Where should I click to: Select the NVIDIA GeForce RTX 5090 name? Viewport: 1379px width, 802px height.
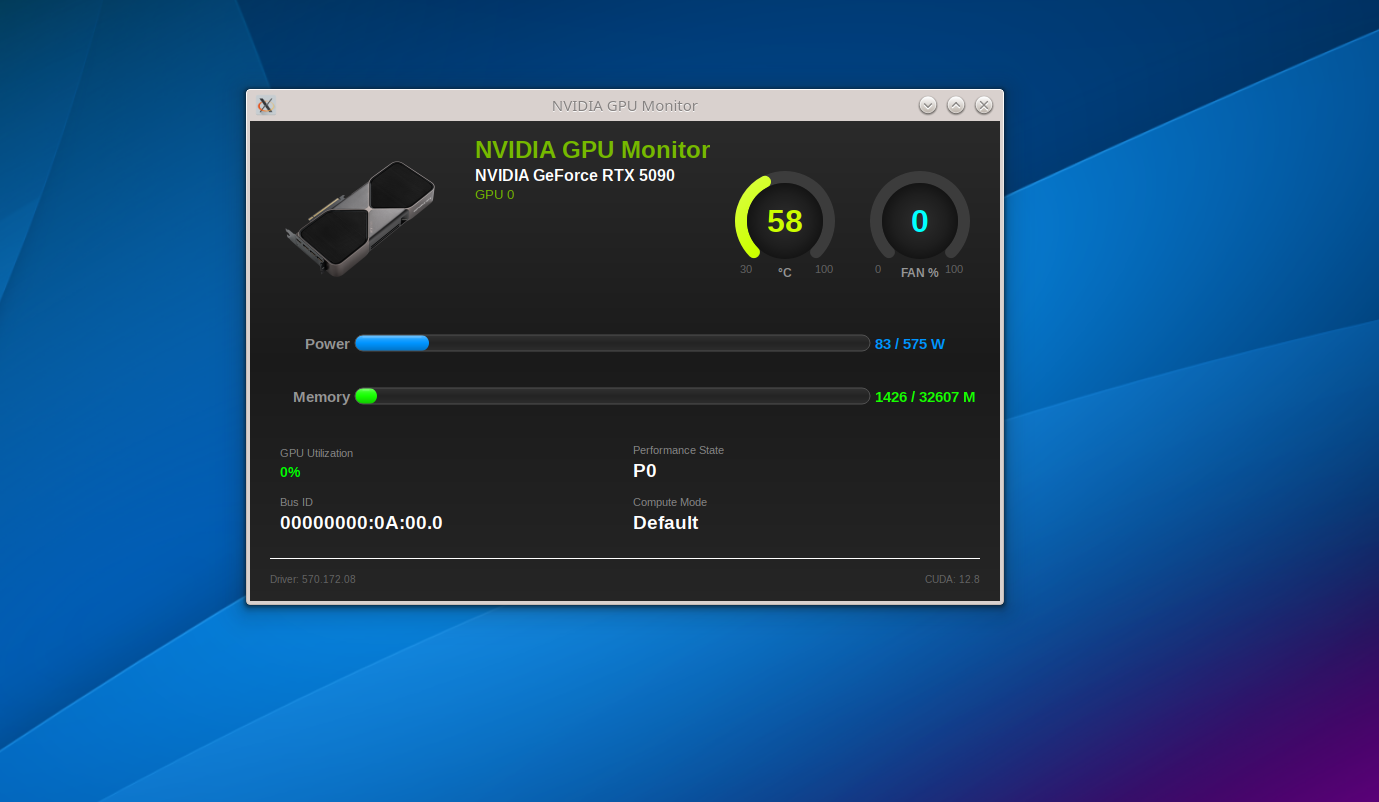575,176
